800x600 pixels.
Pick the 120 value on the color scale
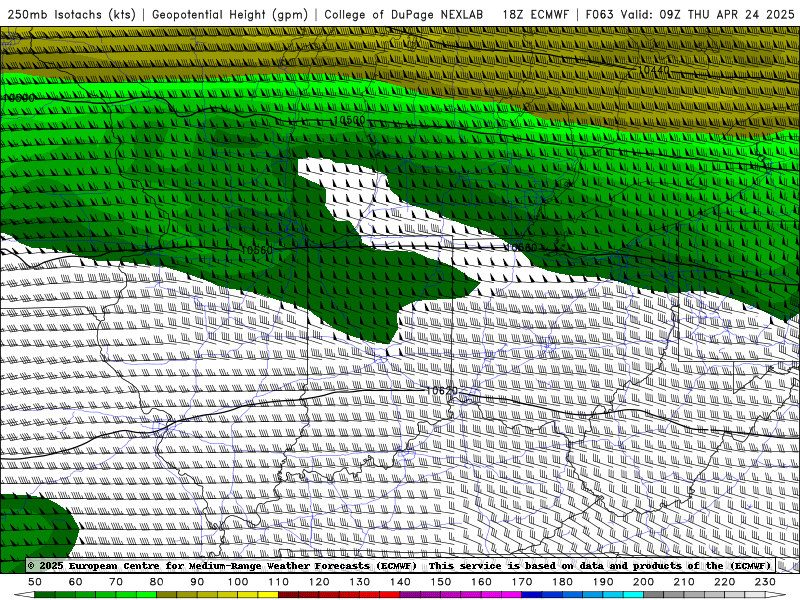pyautogui.click(x=319, y=582)
